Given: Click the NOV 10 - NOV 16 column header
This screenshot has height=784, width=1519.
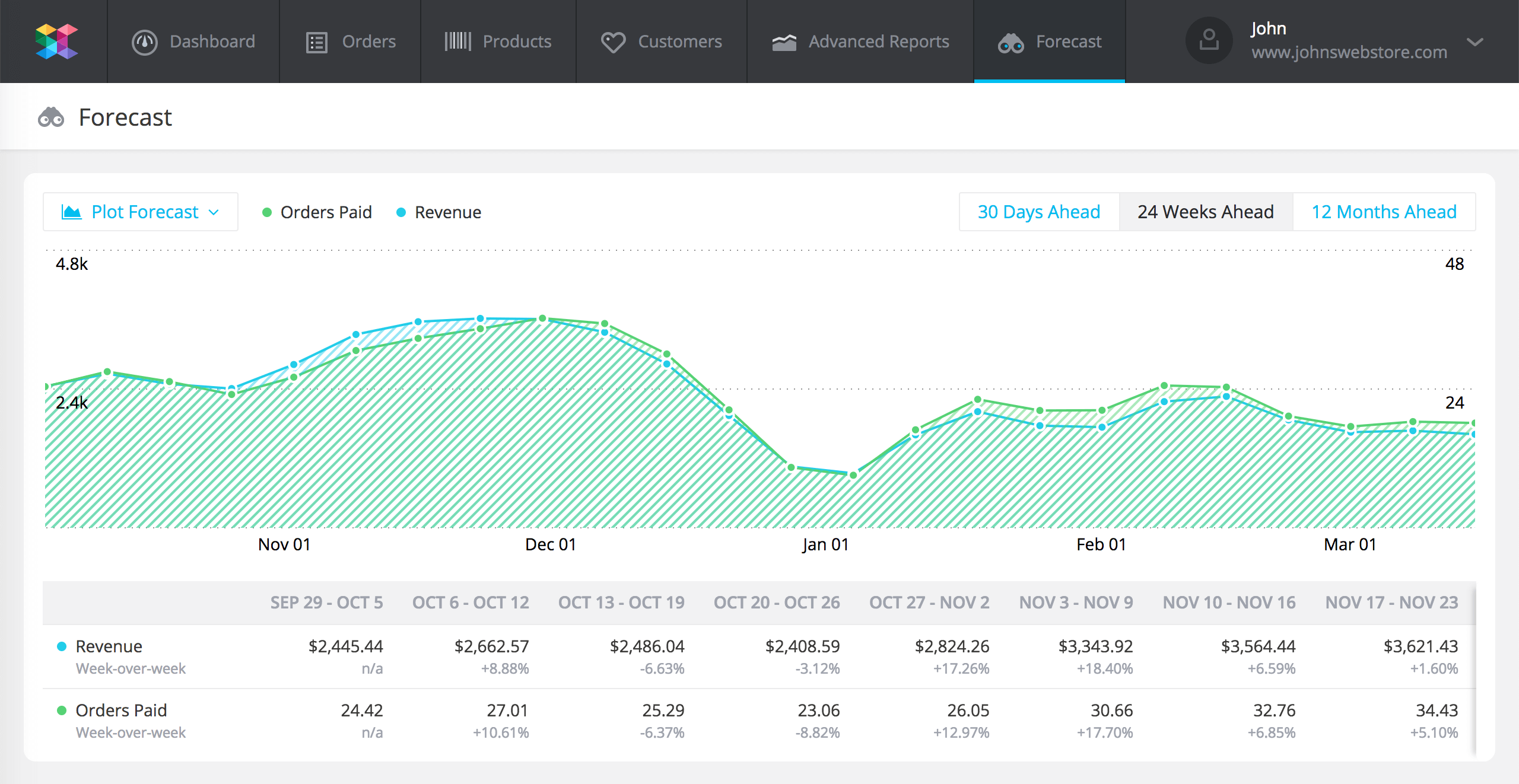Looking at the screenshot, I should click(x=1229, y=603).
